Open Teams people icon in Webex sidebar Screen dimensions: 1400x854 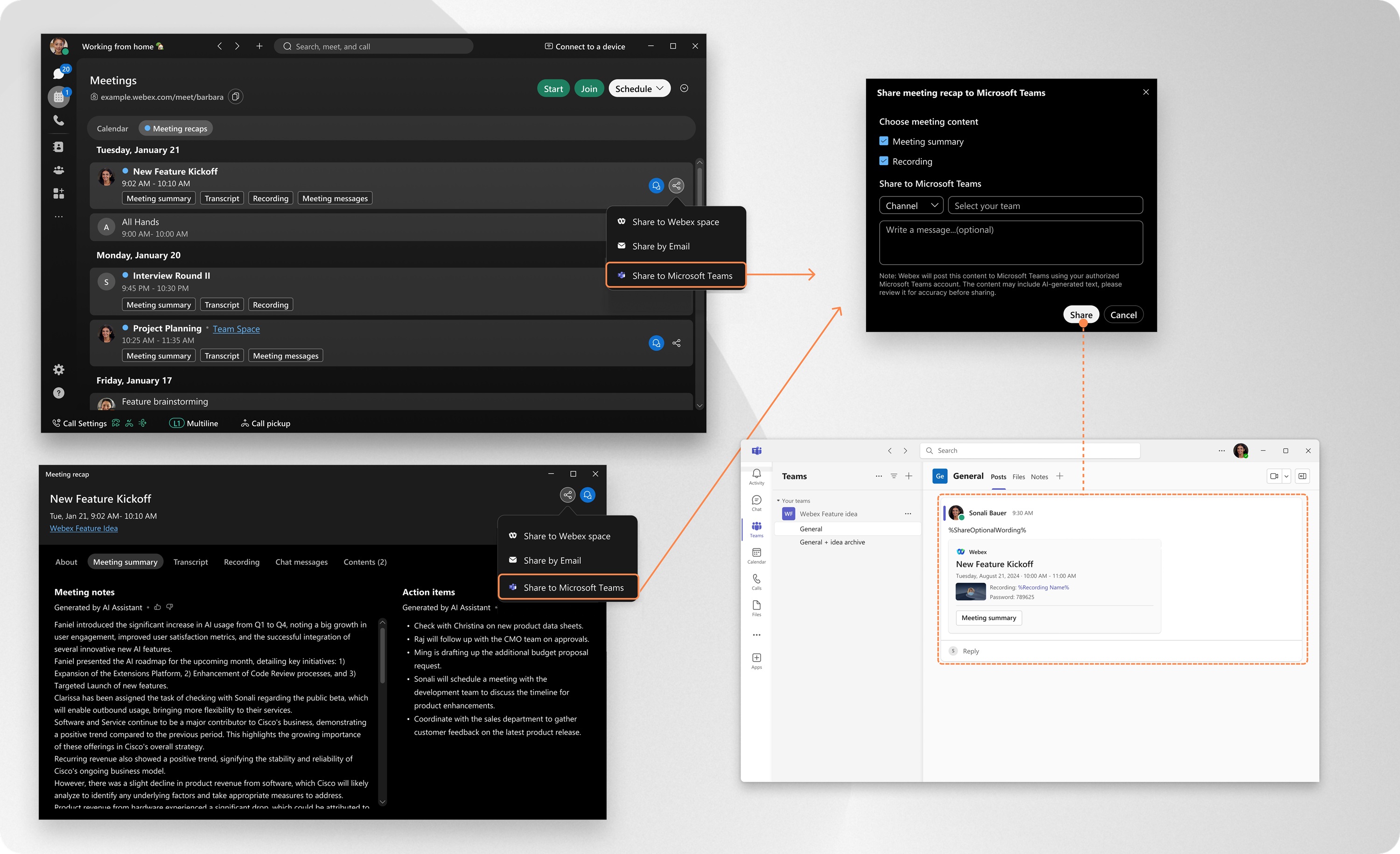coord(58,170)
